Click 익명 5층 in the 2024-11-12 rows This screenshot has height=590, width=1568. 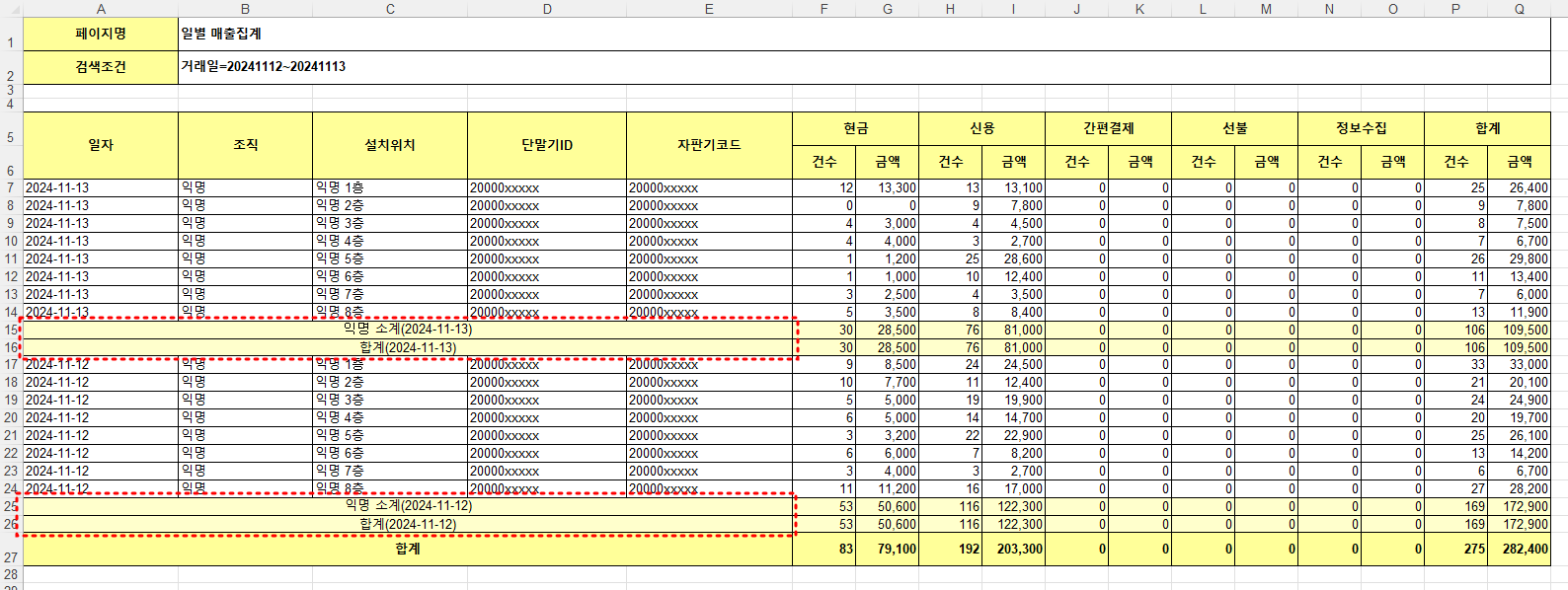pos(390,435)
